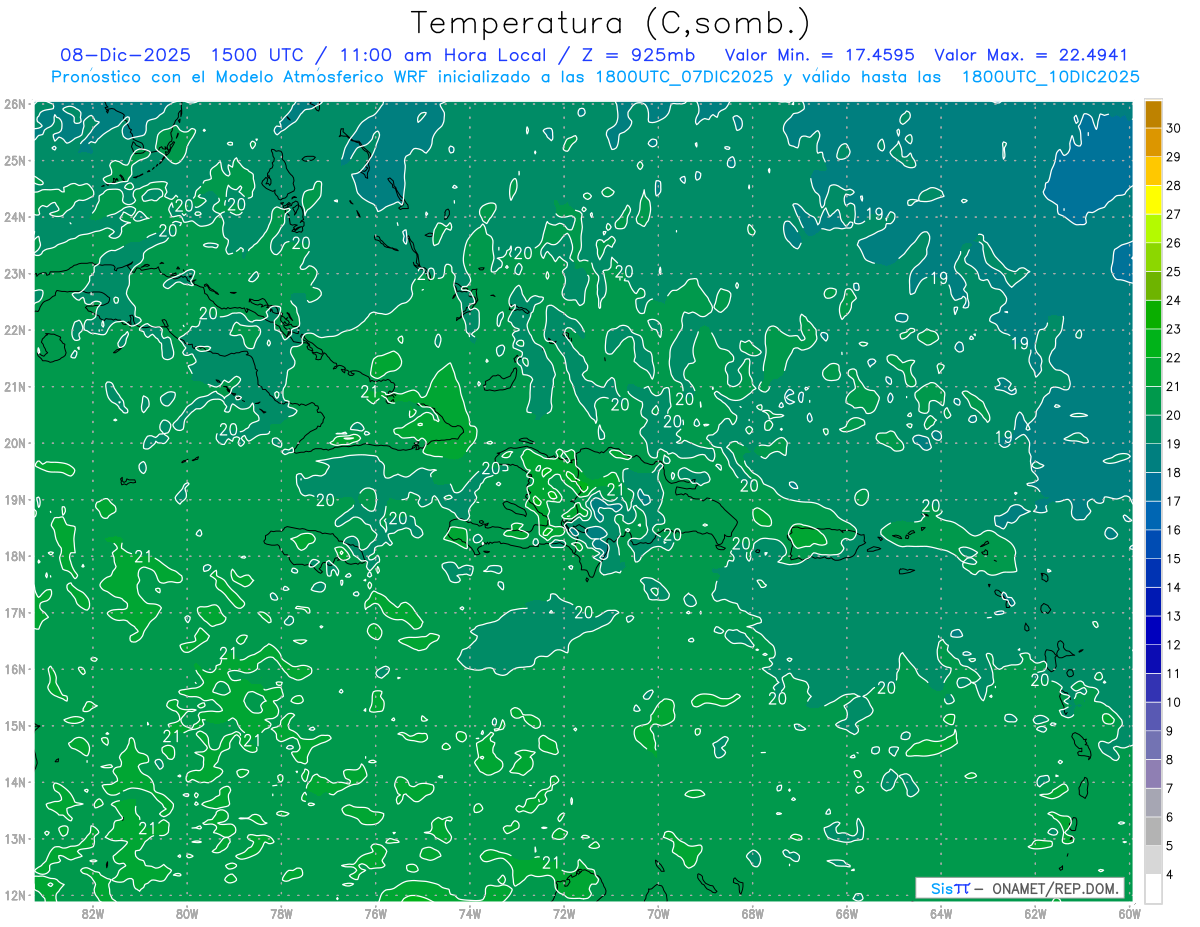
Task: Click the '18N' latitude label
Action: tap(15, 556)
